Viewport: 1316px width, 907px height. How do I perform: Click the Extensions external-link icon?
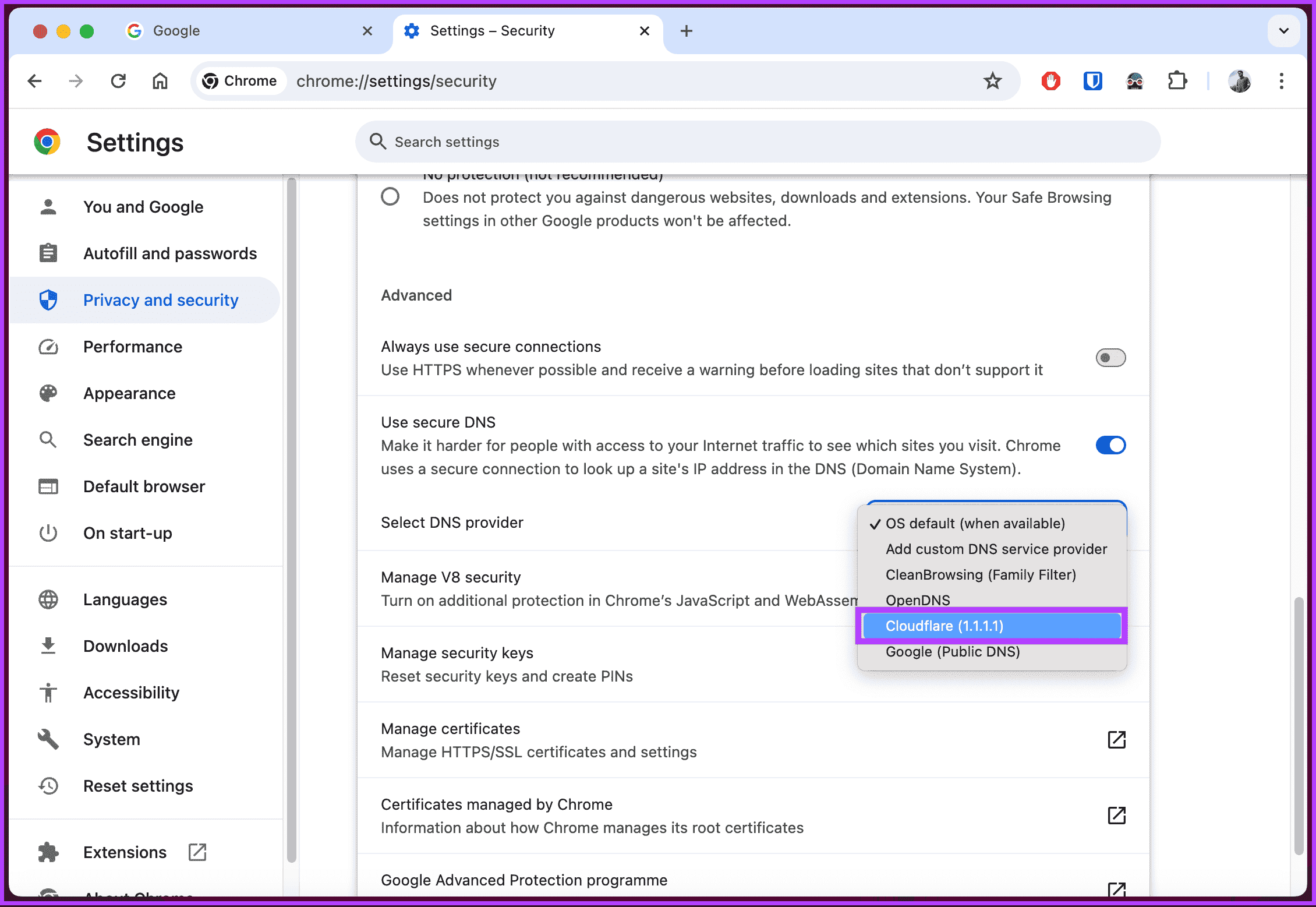pyautogui.click(x=197, y=852)
